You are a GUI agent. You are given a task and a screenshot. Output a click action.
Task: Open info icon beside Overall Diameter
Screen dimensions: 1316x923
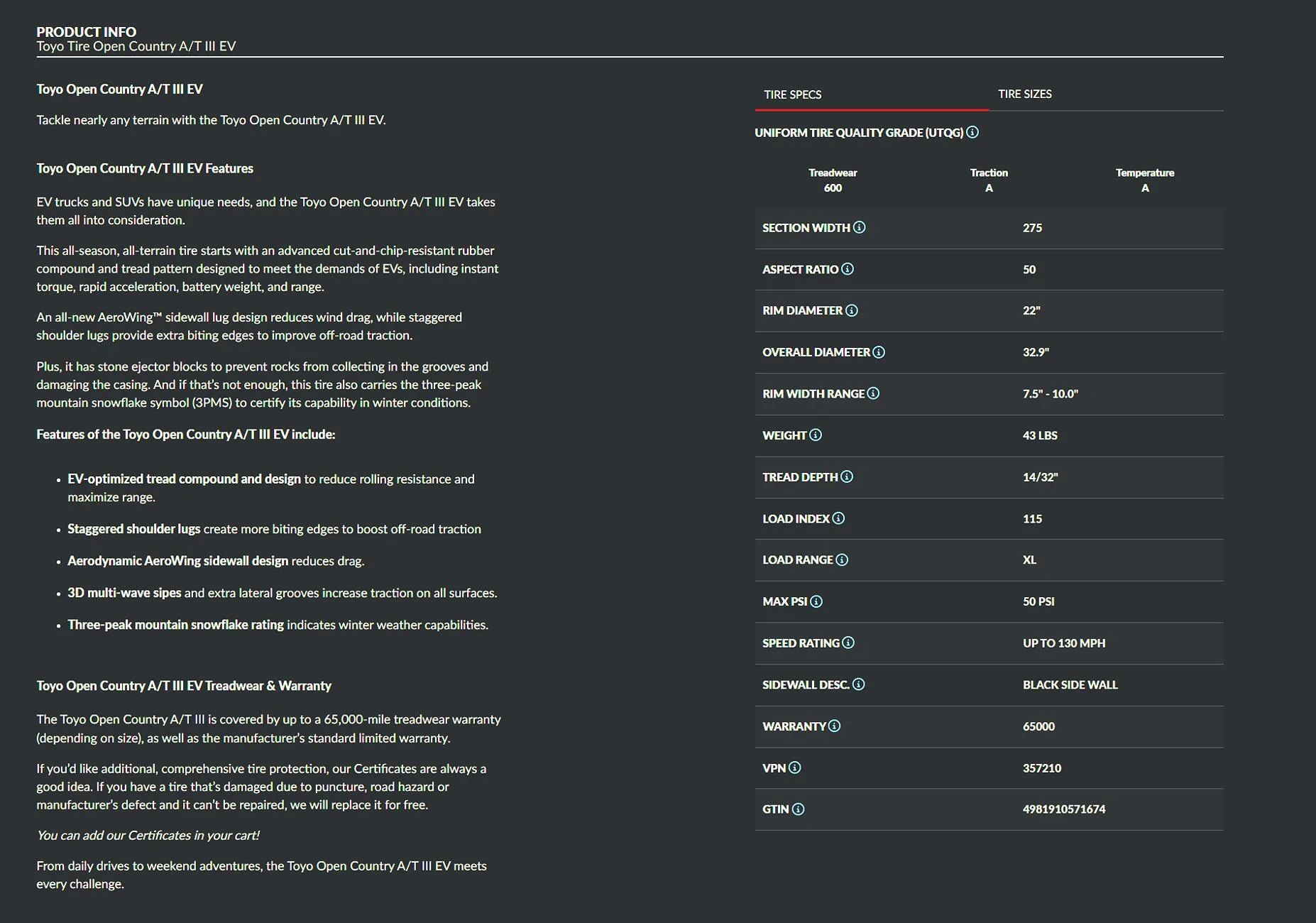click(879, 352)
